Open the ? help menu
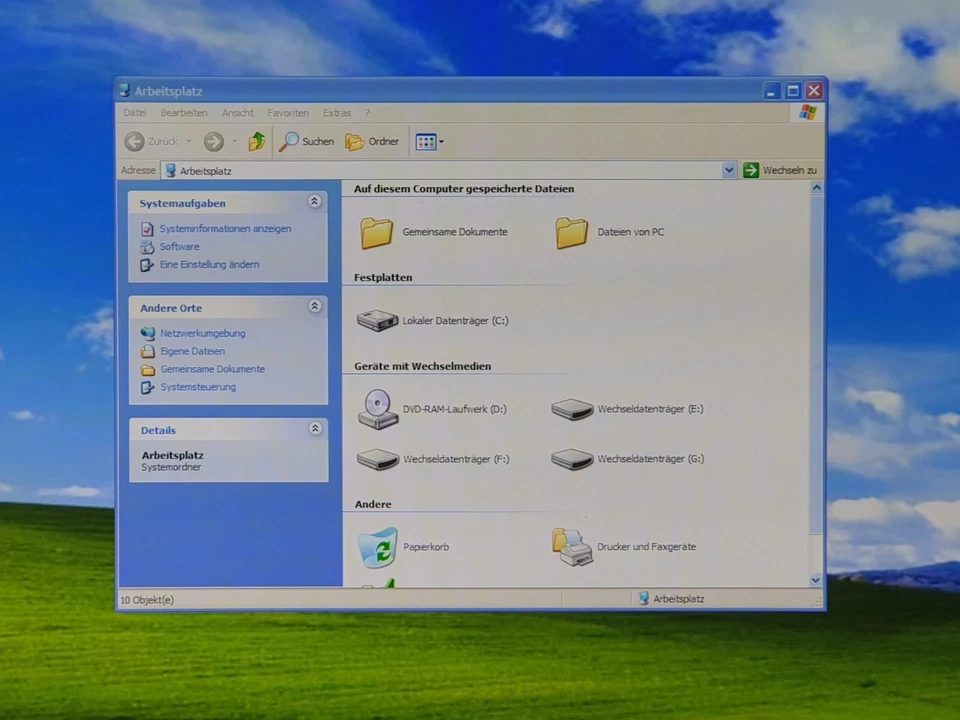 click(x=367, y=113)
